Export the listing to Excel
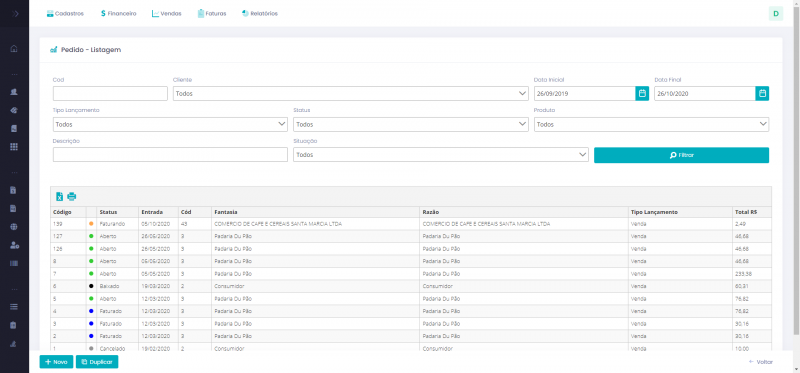The image size is (800, 373). (x=60, y=196)
